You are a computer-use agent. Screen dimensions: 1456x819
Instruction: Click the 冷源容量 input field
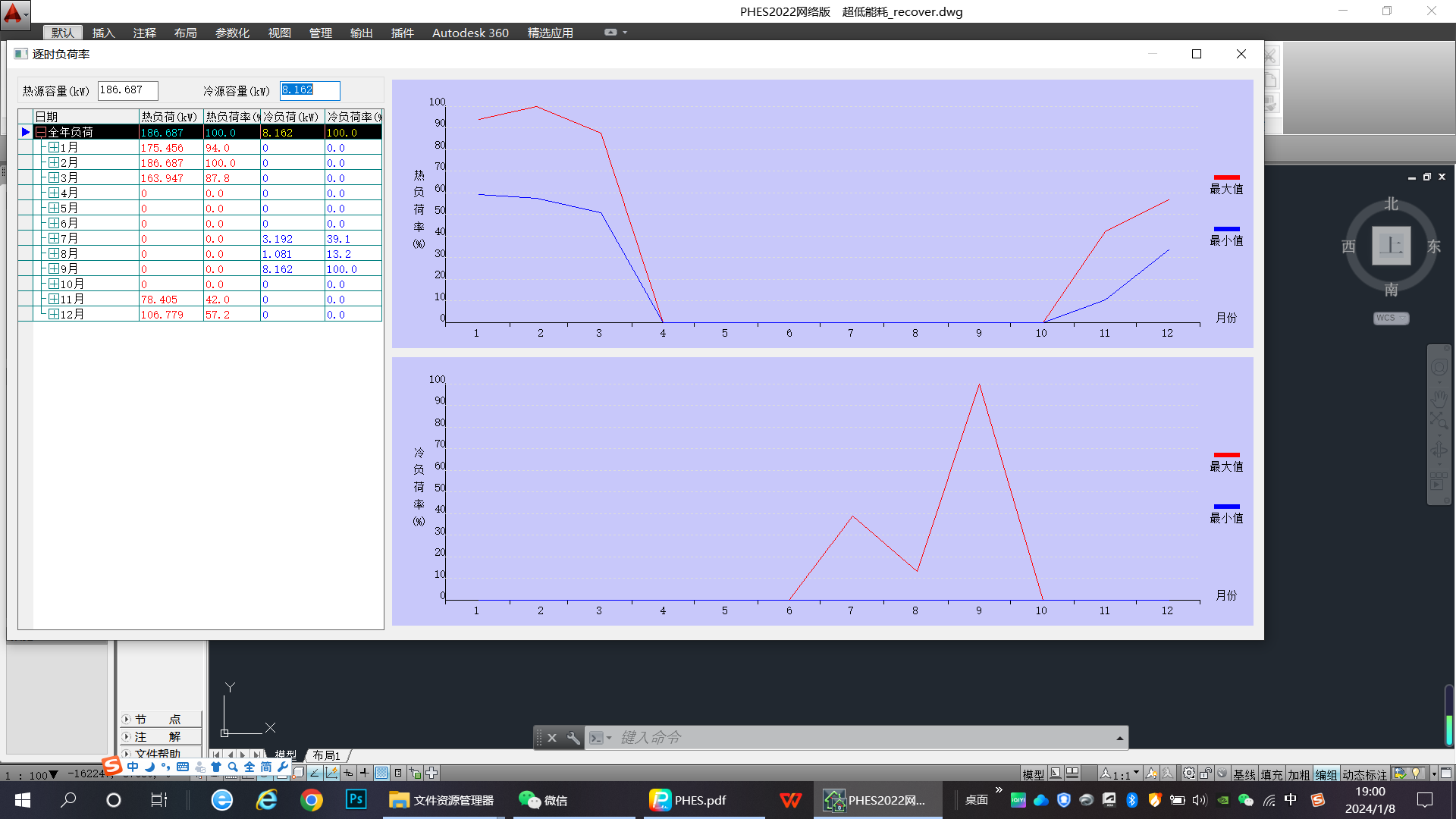click(309, 90)
